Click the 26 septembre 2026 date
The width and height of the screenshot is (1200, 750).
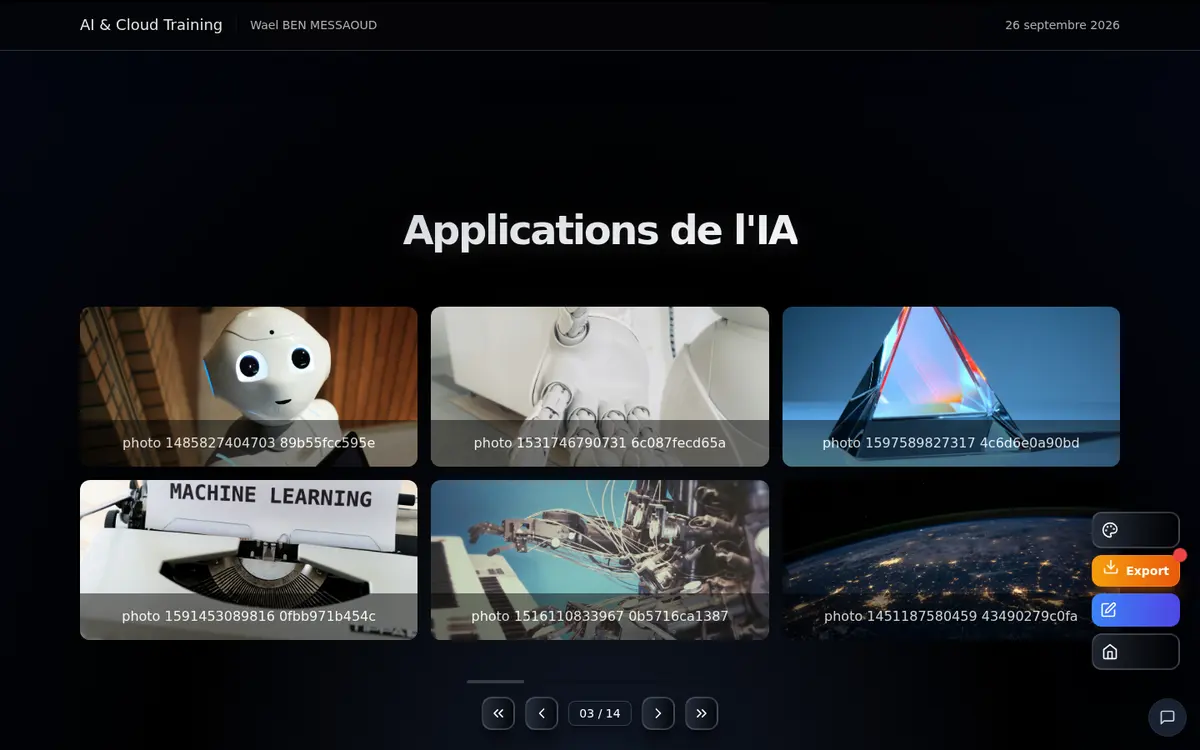(x=1062, y=25)
